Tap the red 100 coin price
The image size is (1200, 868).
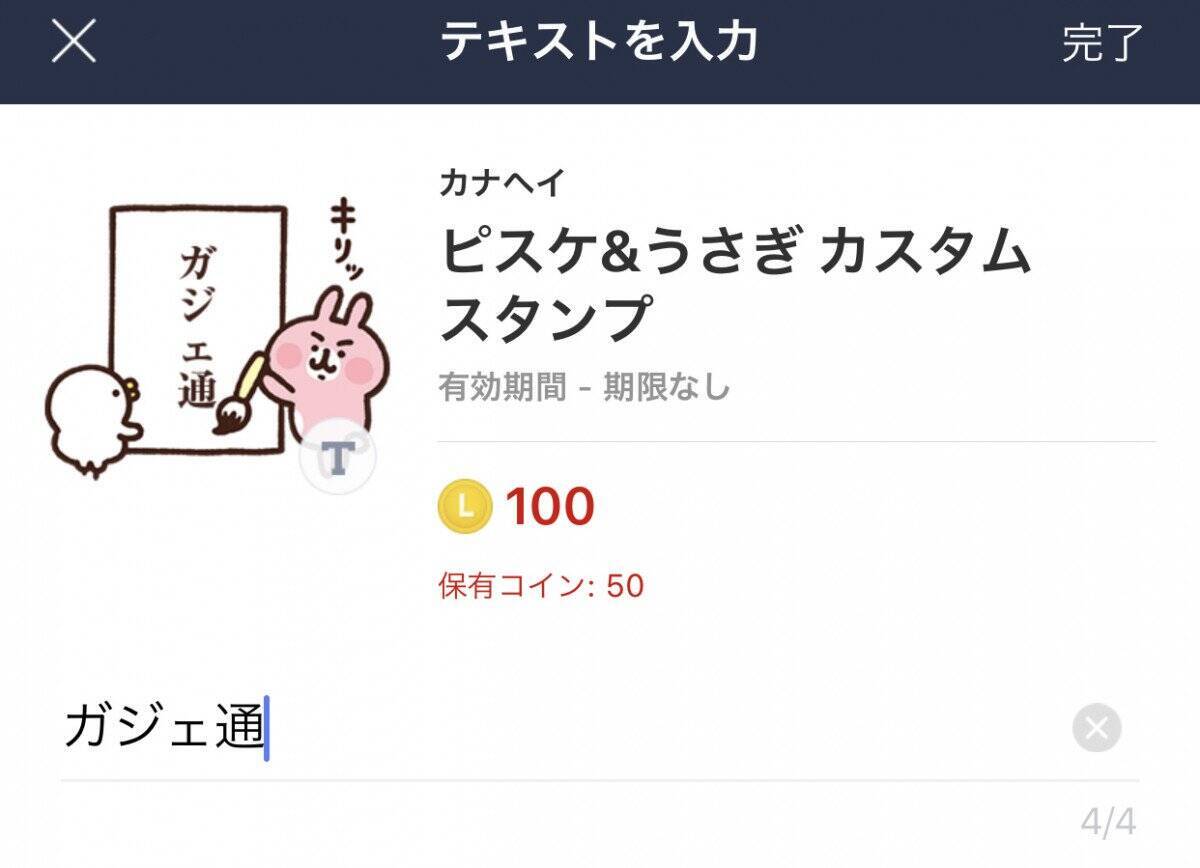pyautogui.click(x=550, y=507)
